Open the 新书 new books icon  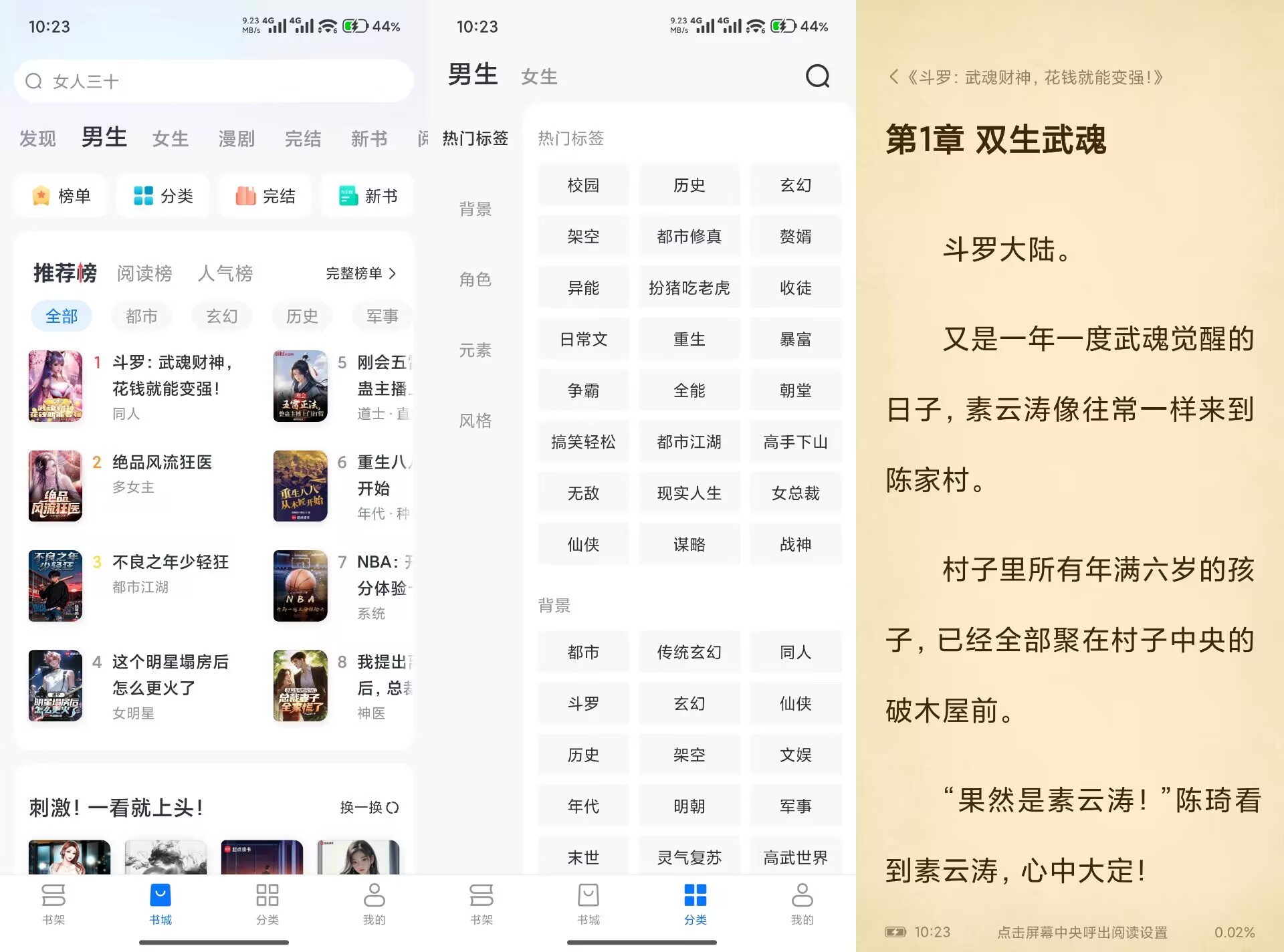coord(367,196)
